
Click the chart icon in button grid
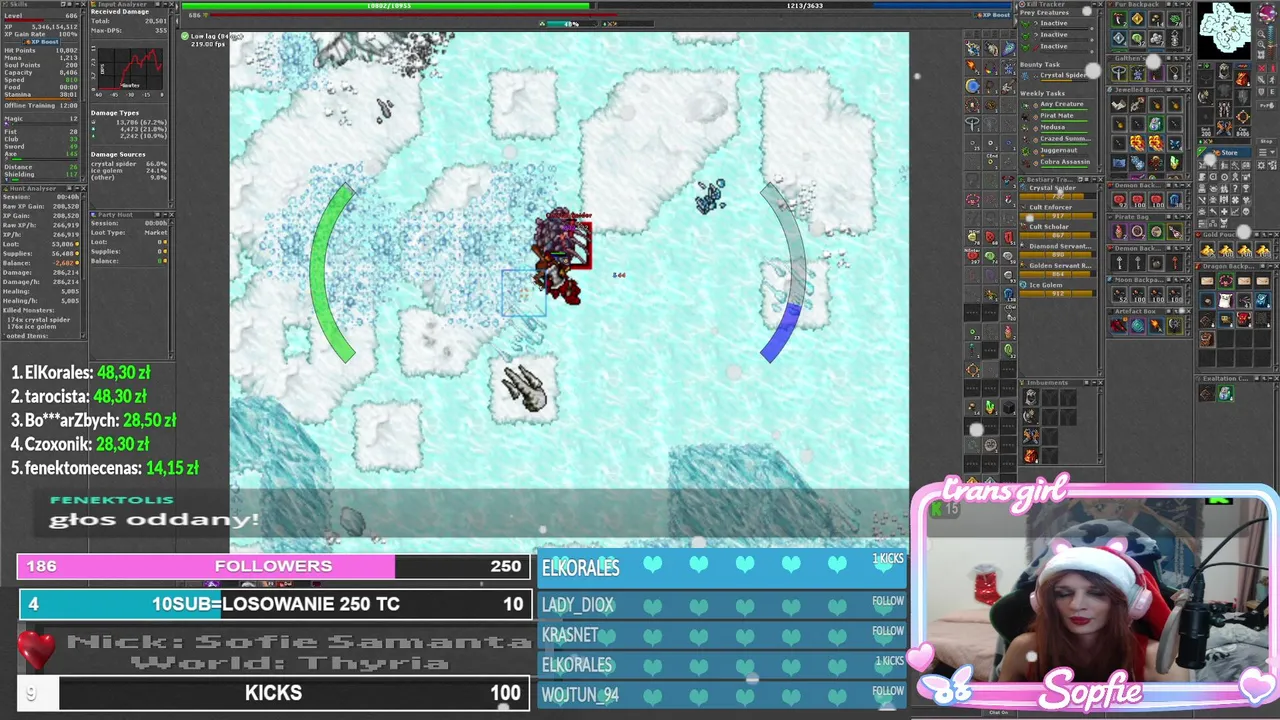tap(1235, 211)
